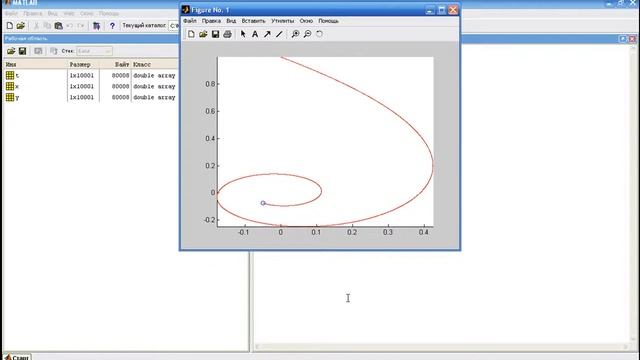640x360 pixels.
Task: Open Вставить menu in Figure window
Action: click(253, 21)
